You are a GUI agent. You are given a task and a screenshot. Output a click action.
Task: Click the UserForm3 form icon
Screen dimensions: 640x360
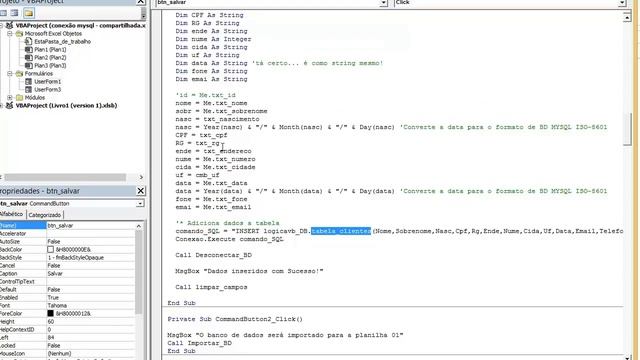pyautogui.click(x=29, y=89)
